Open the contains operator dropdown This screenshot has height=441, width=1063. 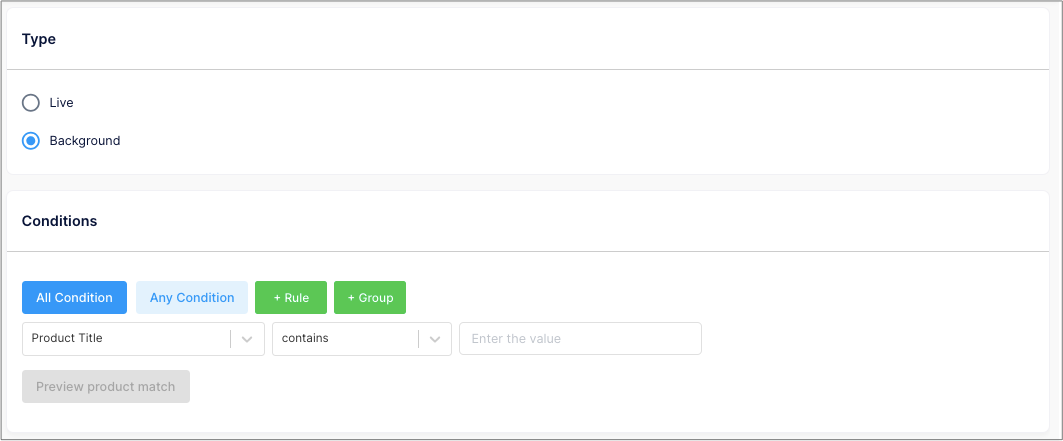point(362,338)
